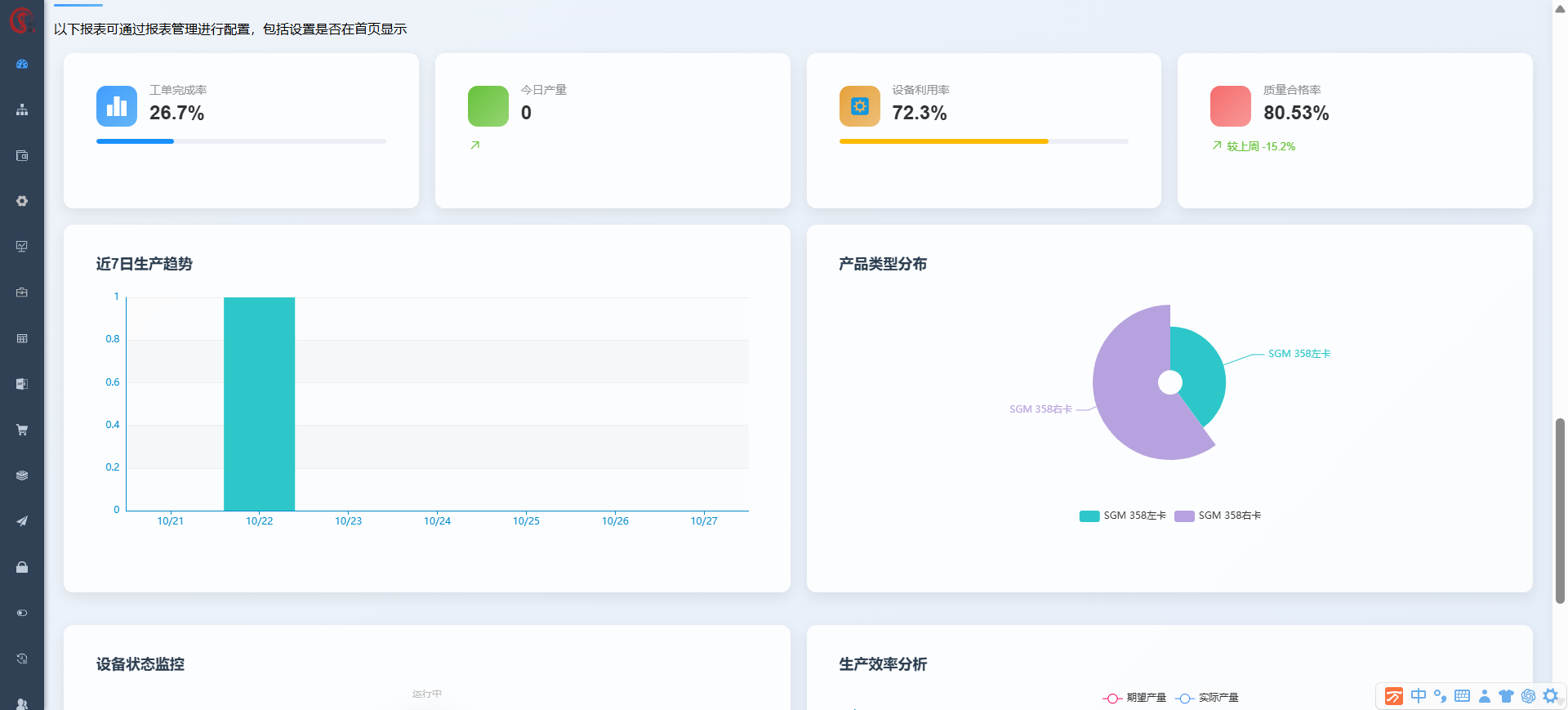Toggle the SGM 358右卡 legend item
This screenshot has width=1568, height=710.
[1218, 516]
